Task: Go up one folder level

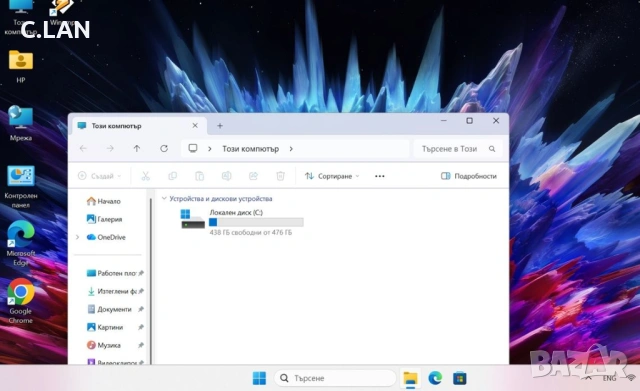Action: (x=137, y=149)
